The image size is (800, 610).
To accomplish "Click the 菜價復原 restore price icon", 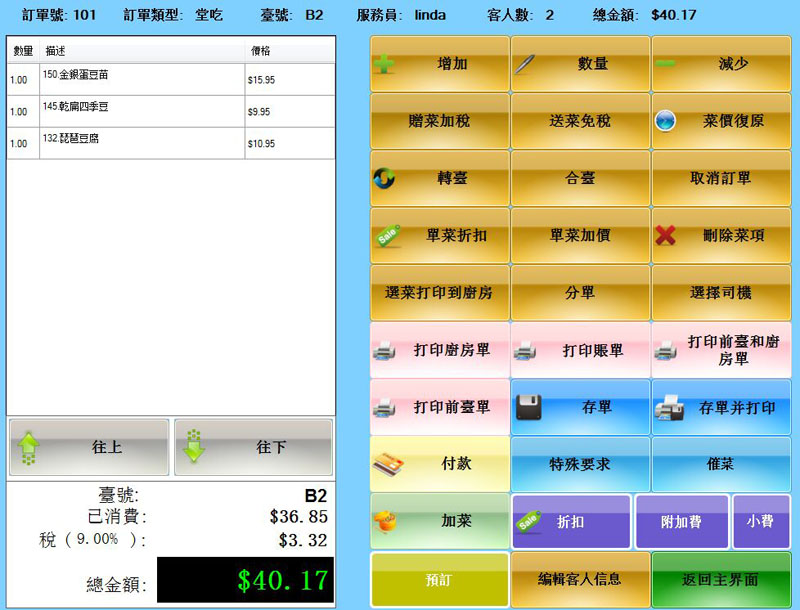I will click(666, 122).
